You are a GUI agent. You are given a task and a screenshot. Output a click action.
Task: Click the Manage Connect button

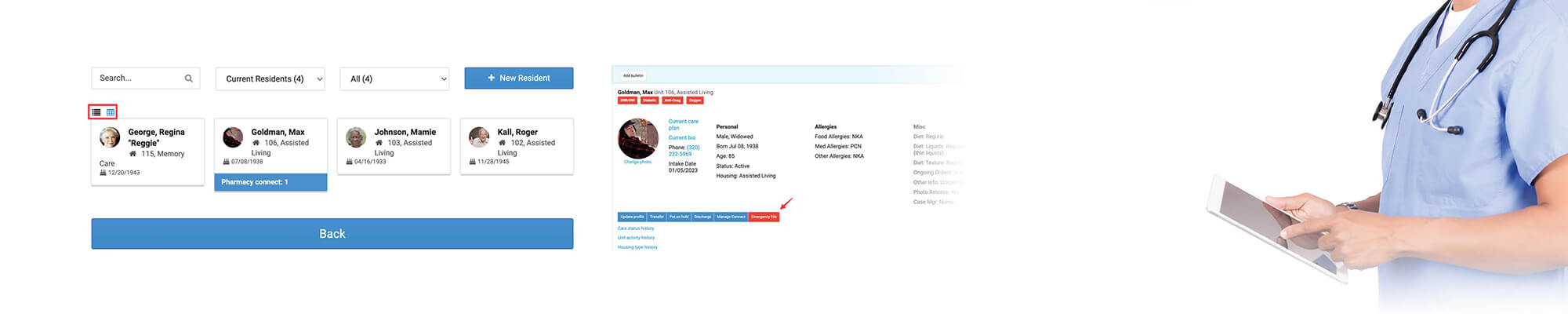tap(731, 217)
